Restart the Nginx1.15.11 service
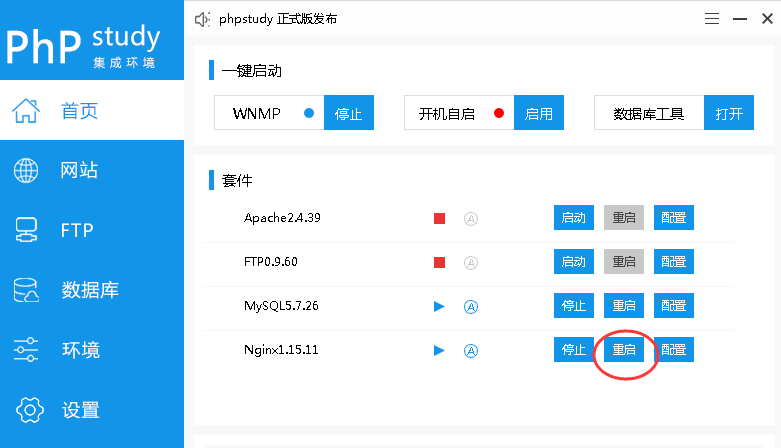 point(624,349)
